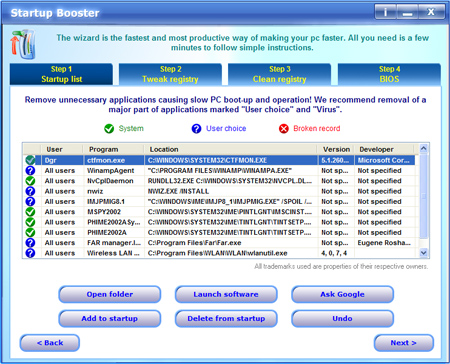Viewport: 450px width, 364px height.
Task: Open Step 2 Tweak registry tab
Action: tap(170, 74)
